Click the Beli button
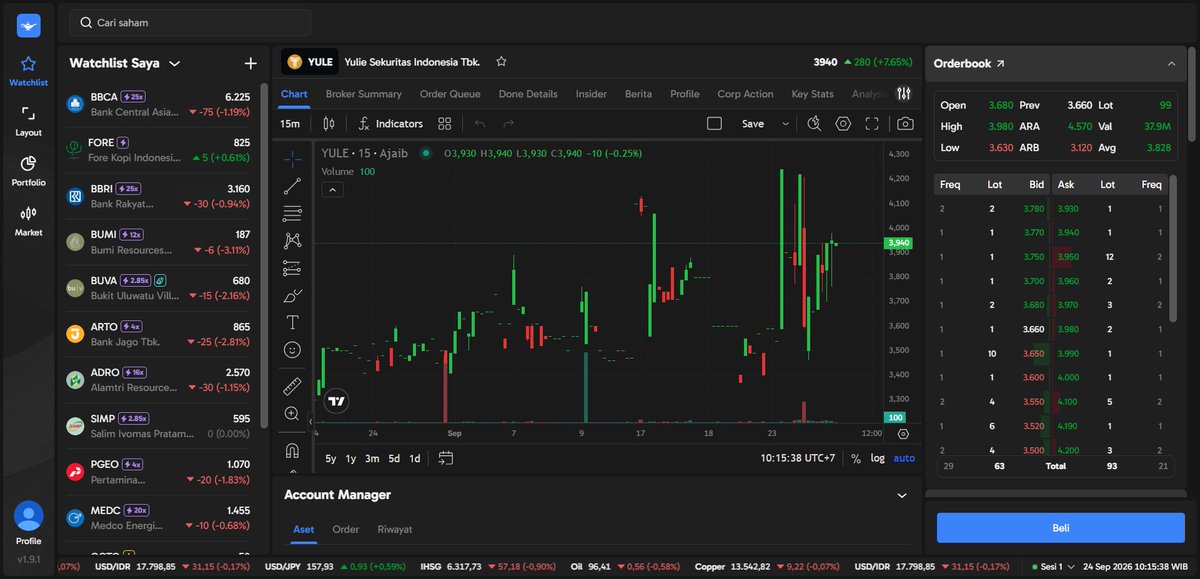The image size is (1200, 579). (1061, 528)
